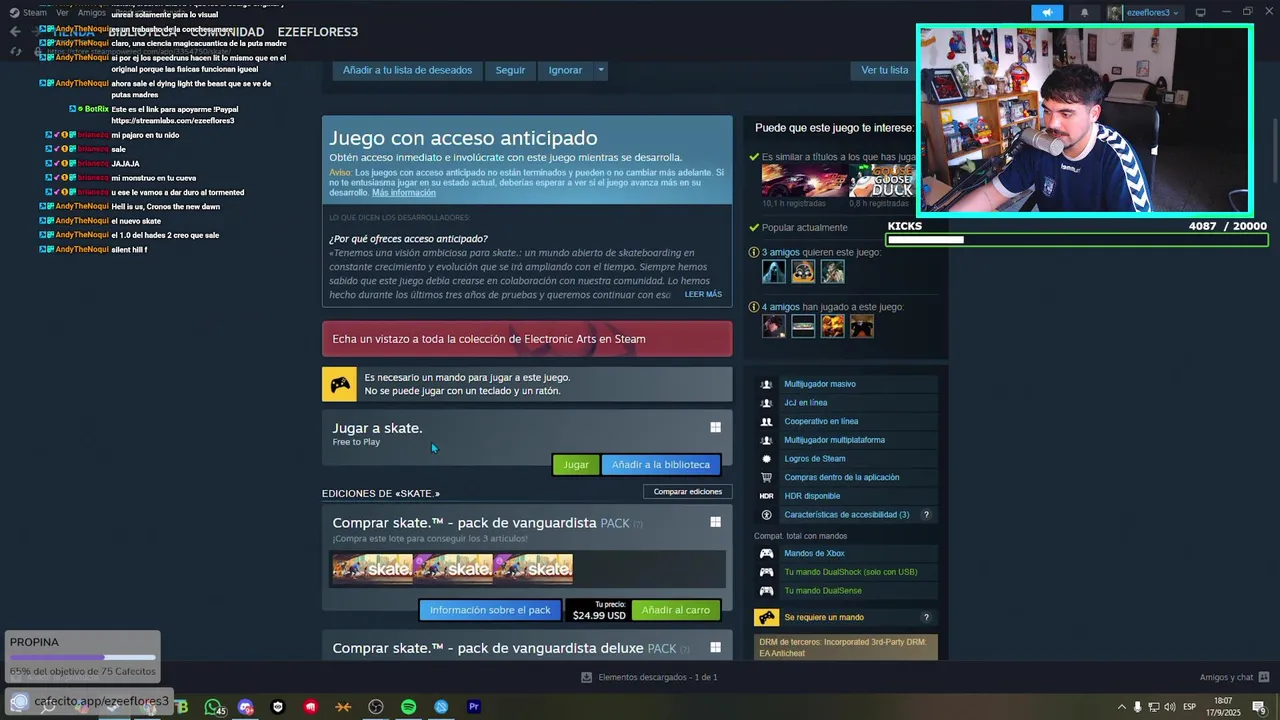Click the green Jugar button
Viewport: 1280px width, 720px height.
pyautogui.click(x=576, y=464)
